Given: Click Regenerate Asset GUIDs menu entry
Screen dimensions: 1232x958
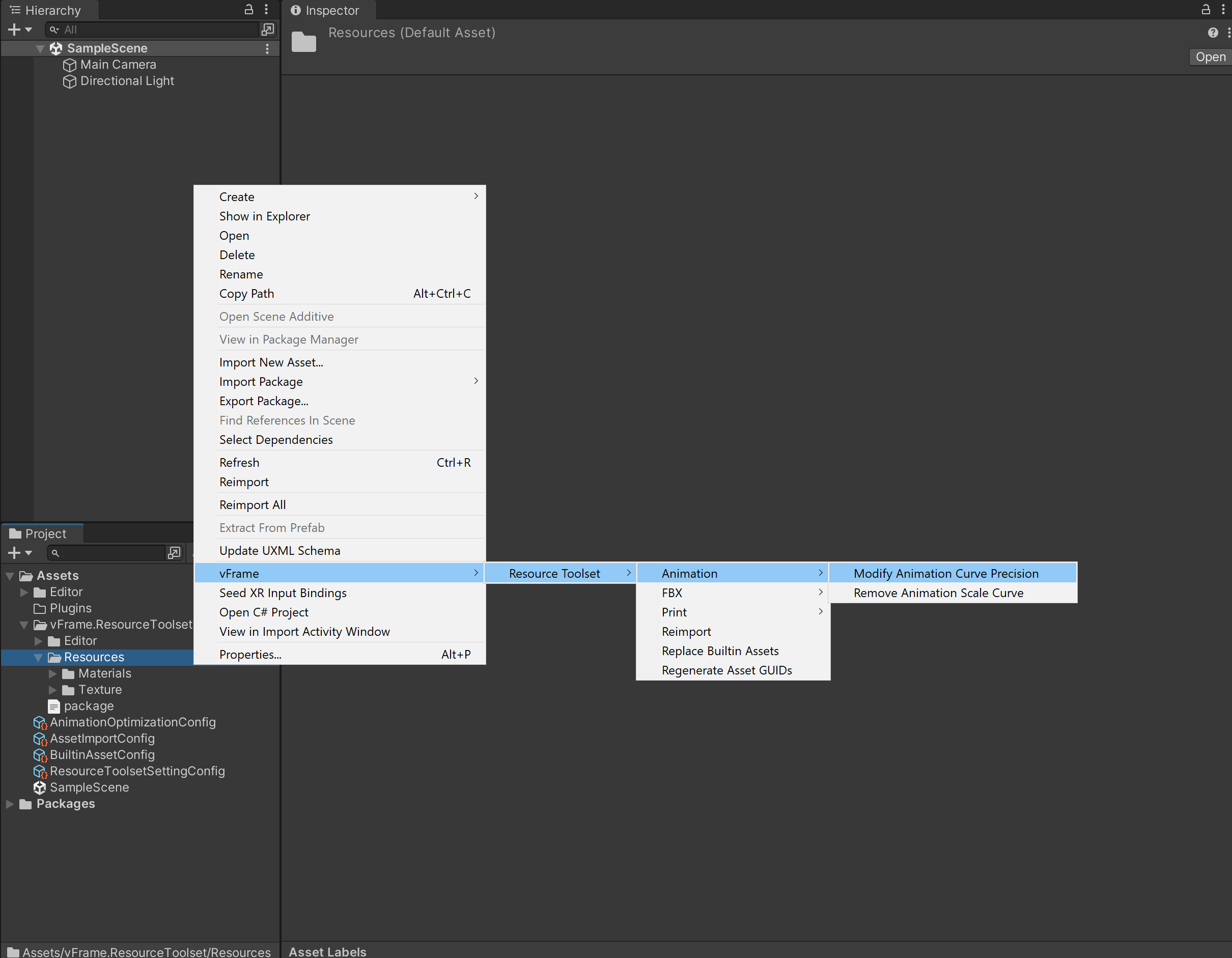Looking at the screenshot, I should click(x=726, y=670).
